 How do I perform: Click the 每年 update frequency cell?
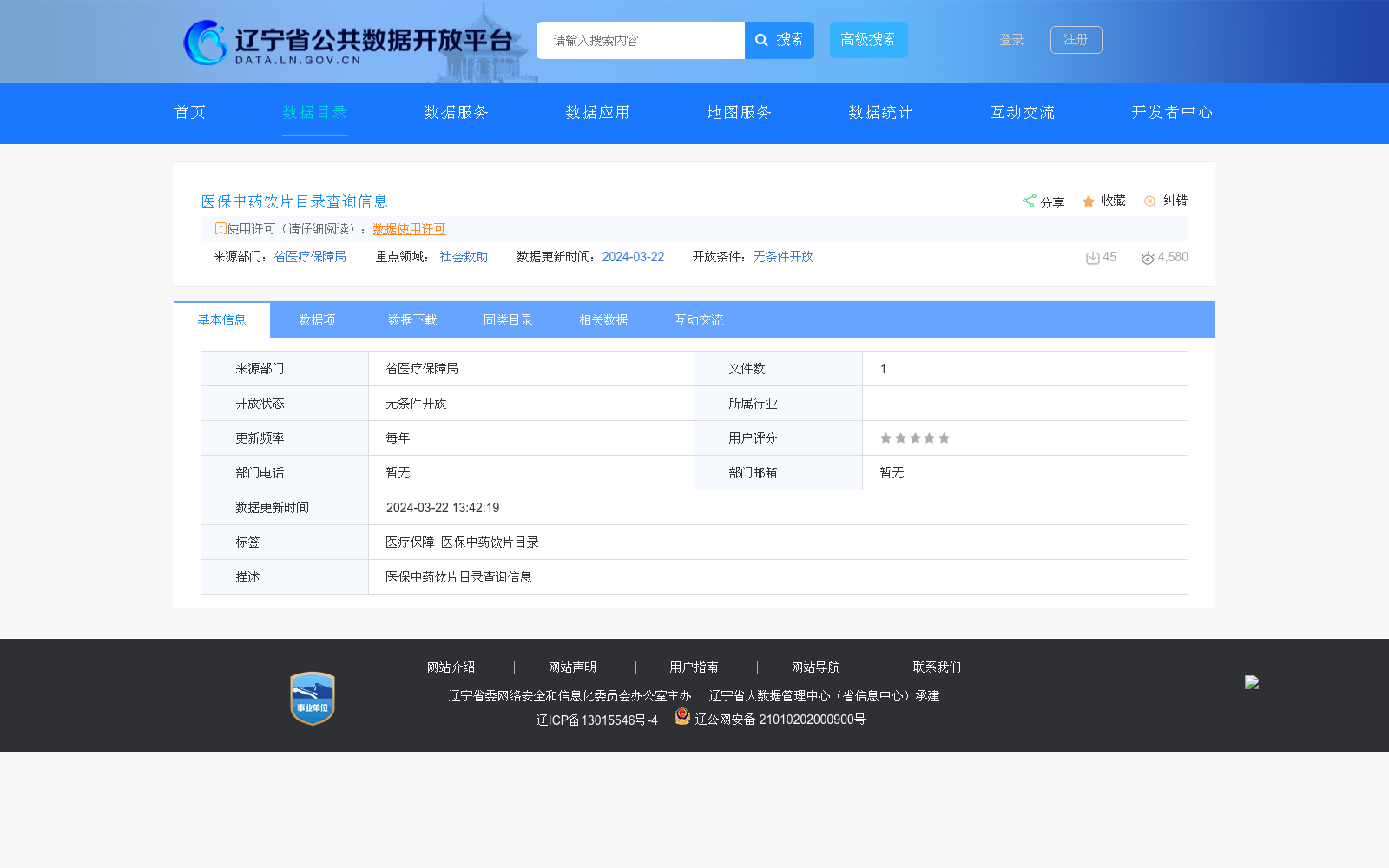tap(531, 438)
